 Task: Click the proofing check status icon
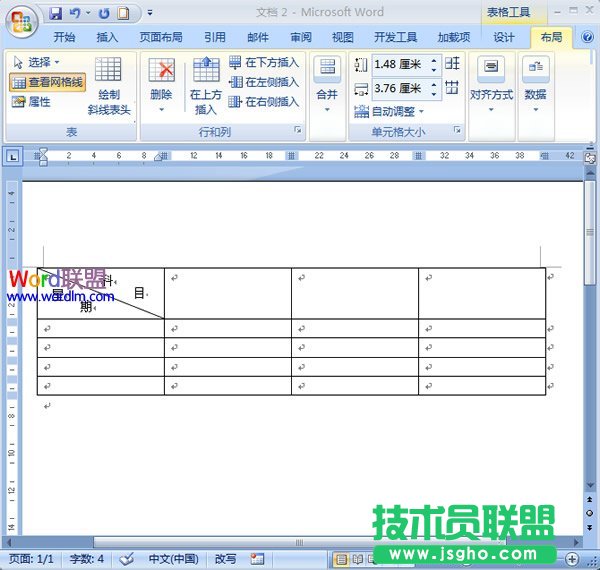pos(126,559)
